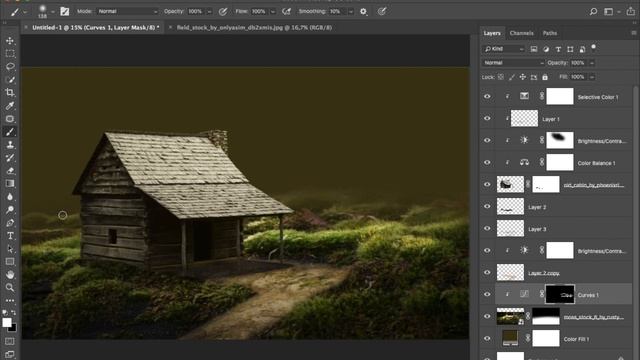Viewport: 640px width, 360px height.
Task: Open smoothing options gear icon
Action: pos(363,11)
